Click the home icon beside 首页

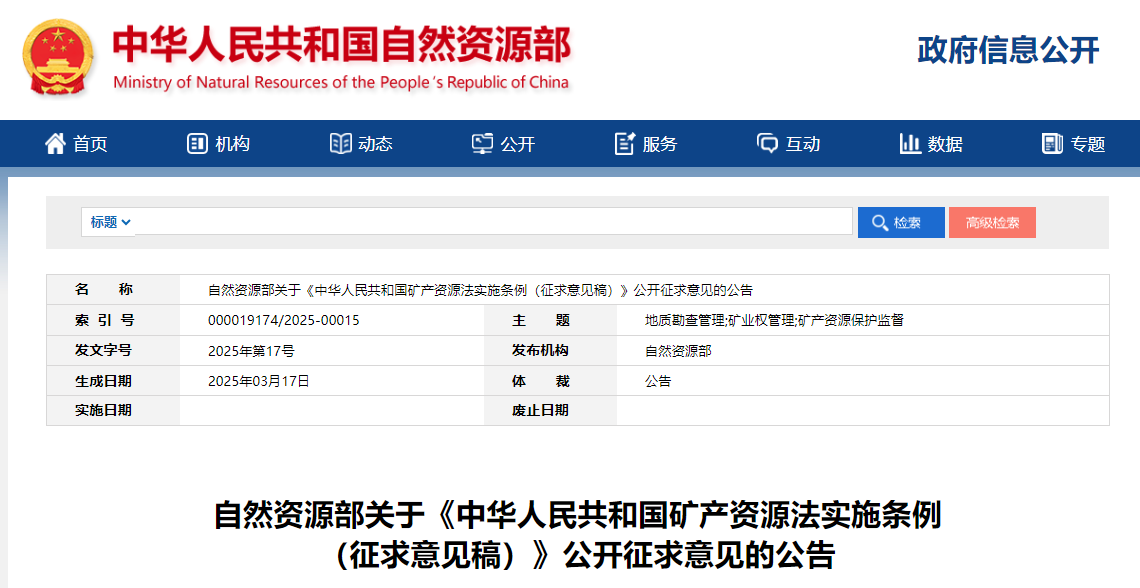pyautogui.click(x=55, y=143)
